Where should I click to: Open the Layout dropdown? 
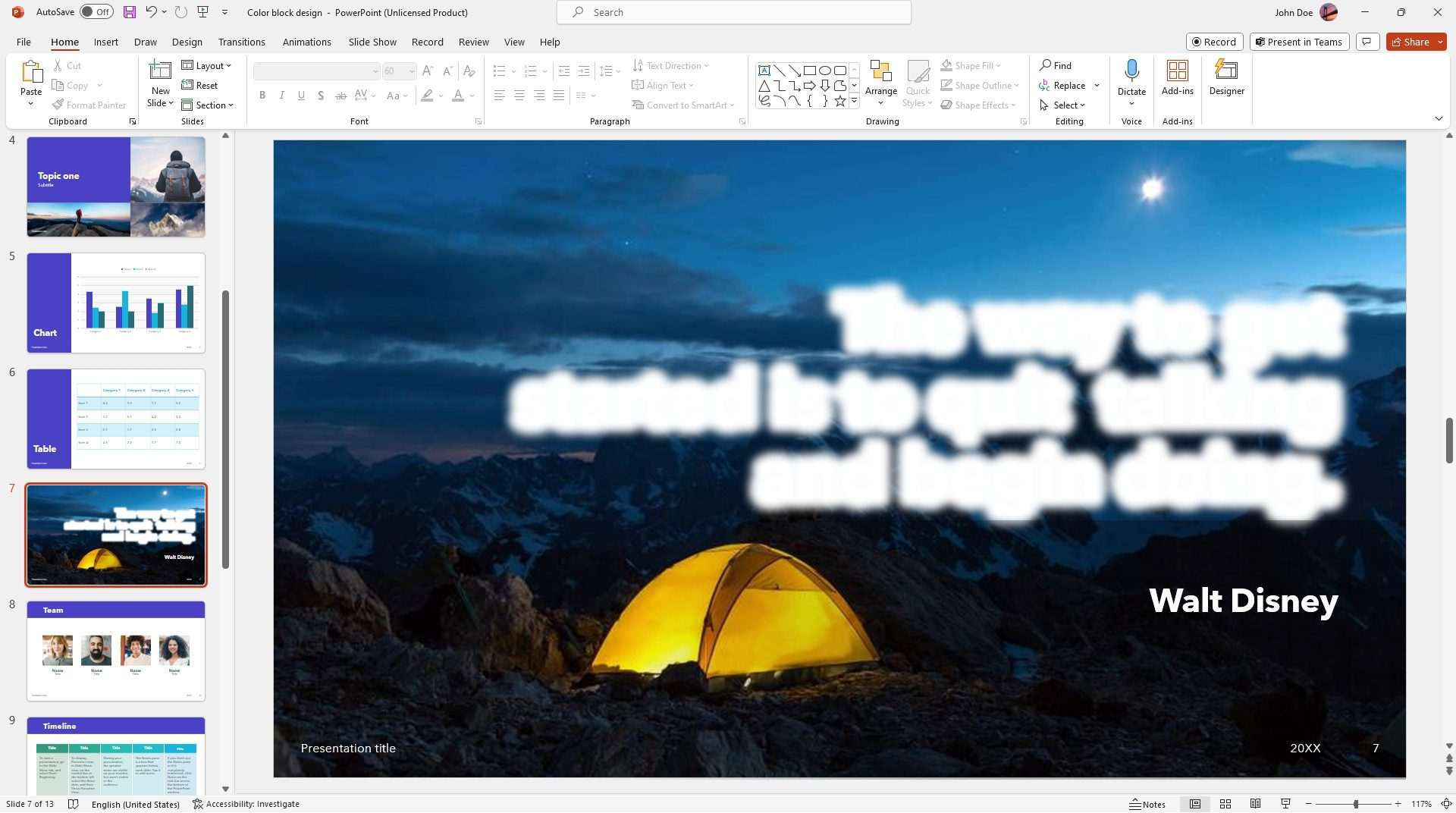[206, 65]
